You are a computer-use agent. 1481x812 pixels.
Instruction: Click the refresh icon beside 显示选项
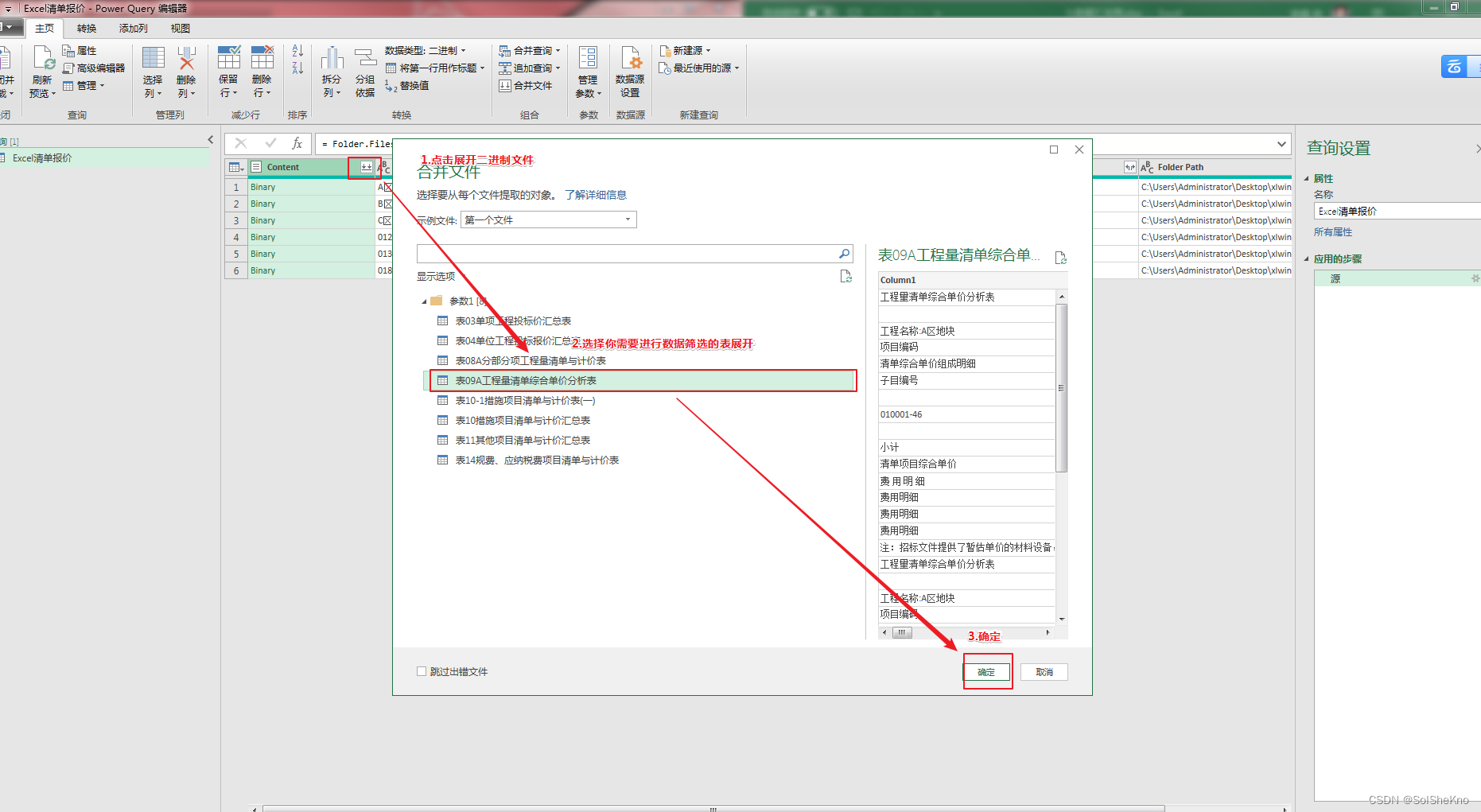click(845, 276)
